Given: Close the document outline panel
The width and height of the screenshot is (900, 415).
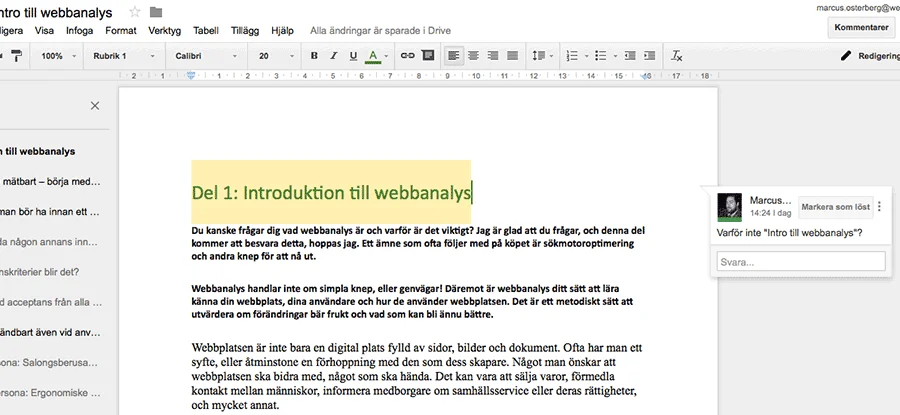Looking at the screenshot, I should 95,105.
